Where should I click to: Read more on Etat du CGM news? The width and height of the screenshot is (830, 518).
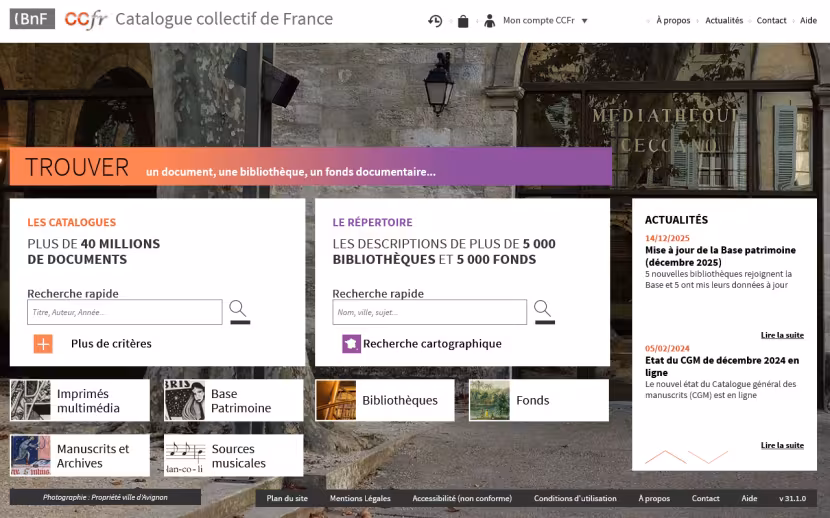(782, 446)
